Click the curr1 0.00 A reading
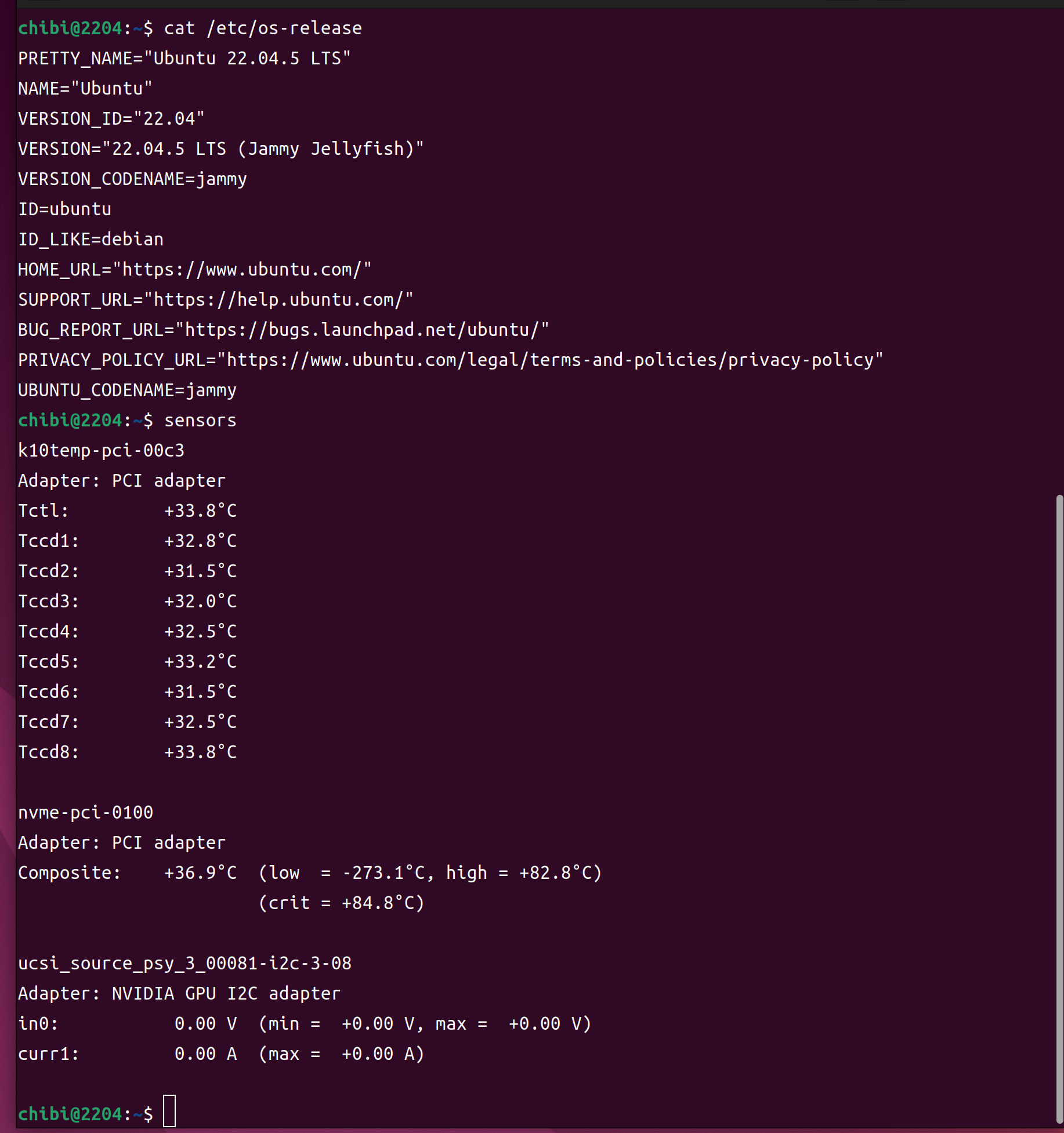1064x1133 pixels. 205,1054
